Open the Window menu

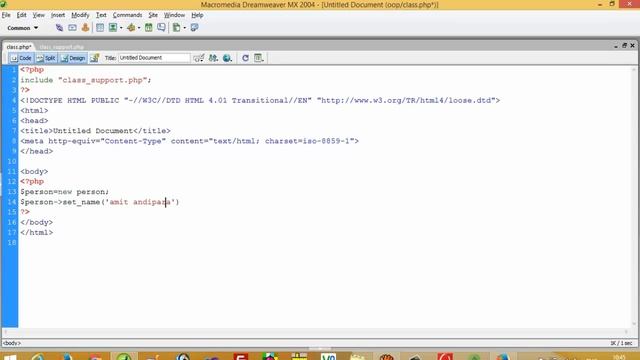[x=174, y=15]
